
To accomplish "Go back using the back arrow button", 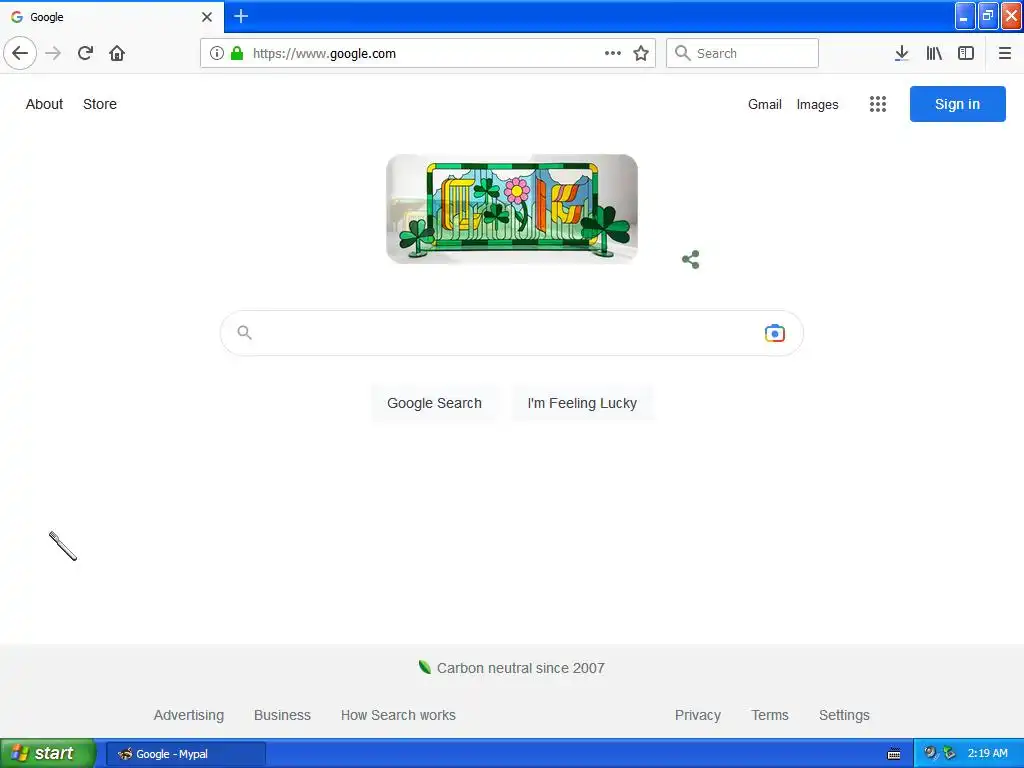I will coord(20,53).
